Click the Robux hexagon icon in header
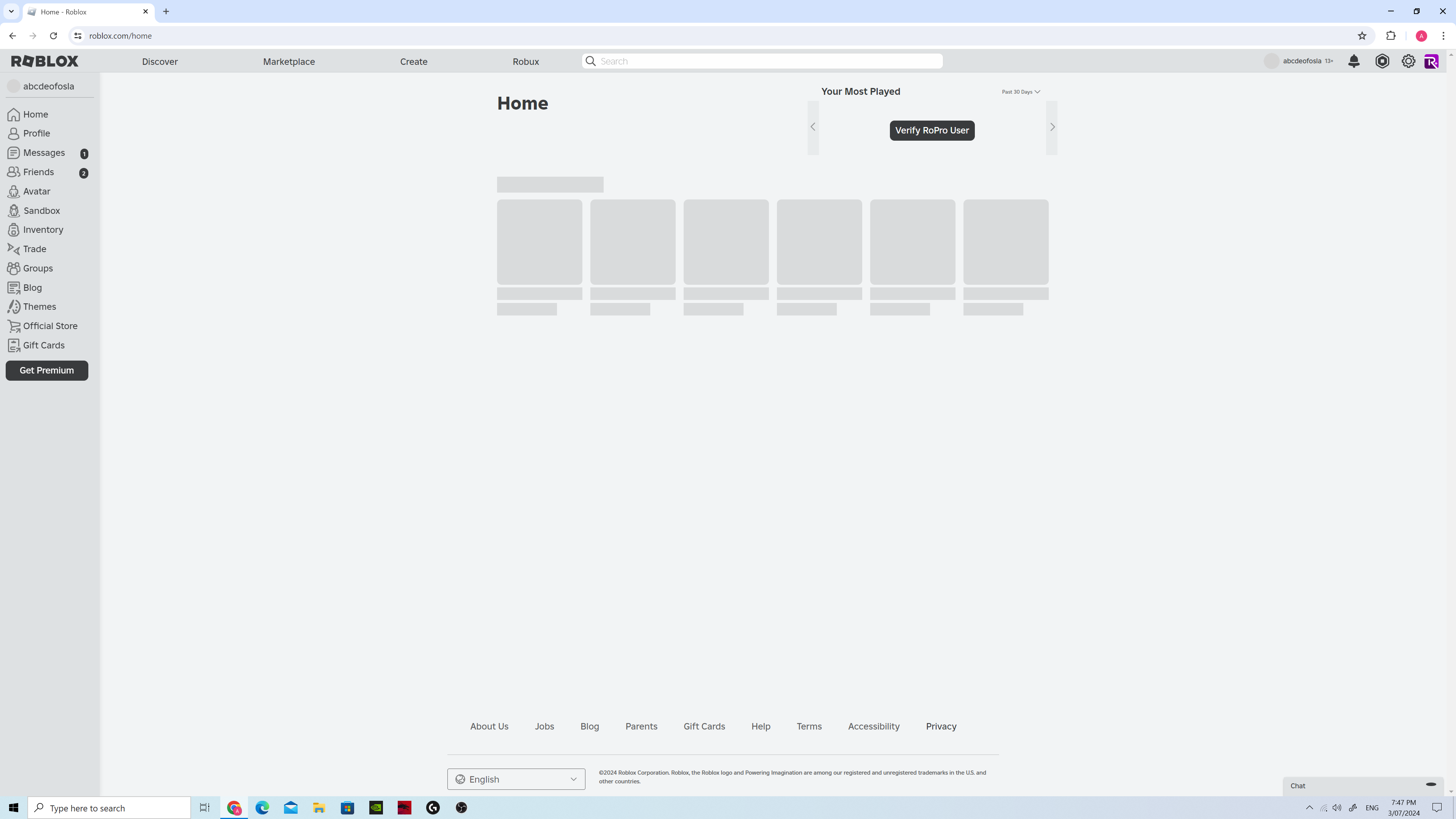 1382,61
